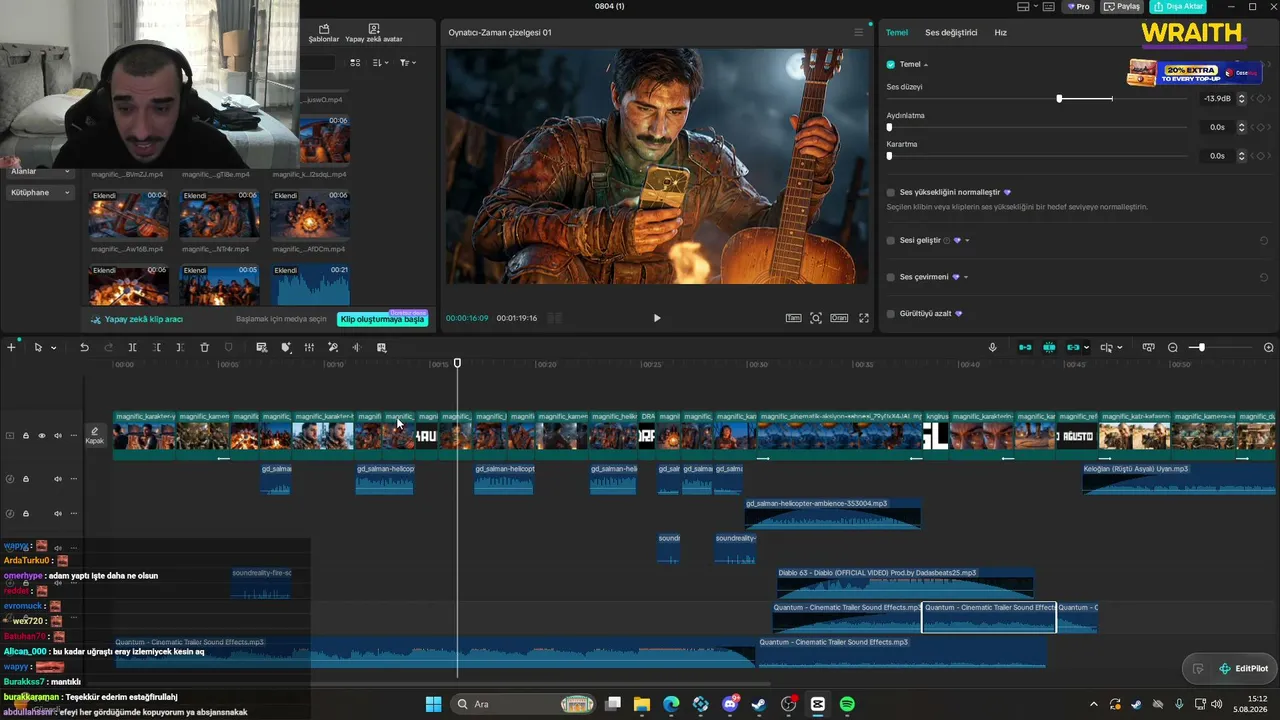Click the split clip tool icon
The height and width of the screenshot is (720, 1280).
tap(132, 347)
